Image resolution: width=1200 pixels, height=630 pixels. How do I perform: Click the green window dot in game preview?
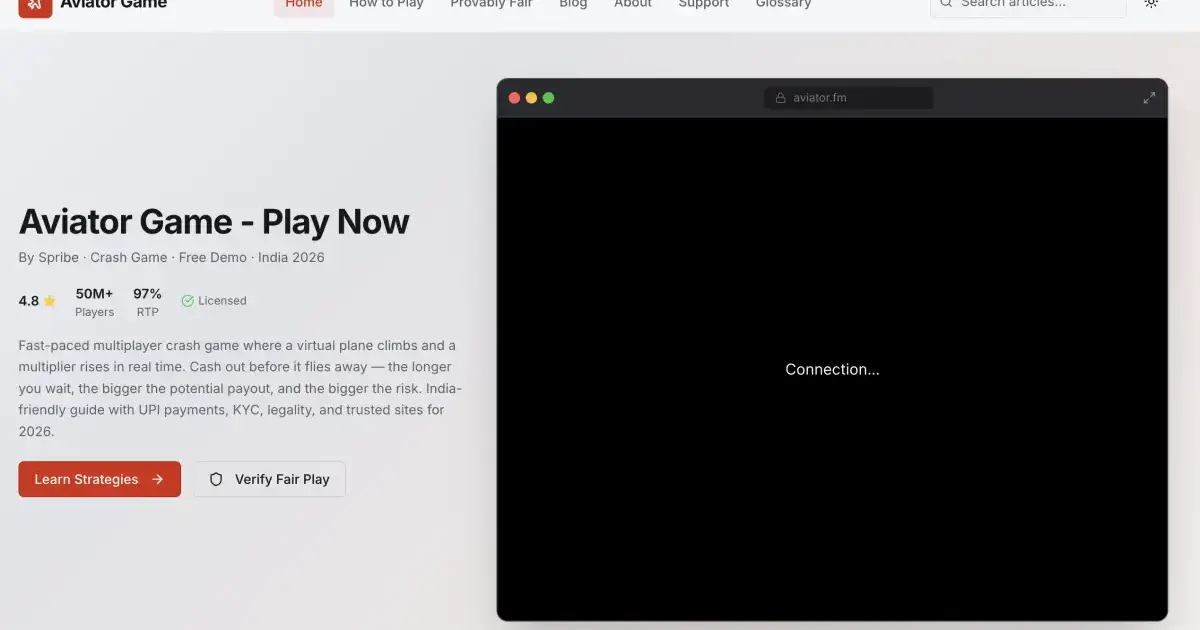point(548,98)
